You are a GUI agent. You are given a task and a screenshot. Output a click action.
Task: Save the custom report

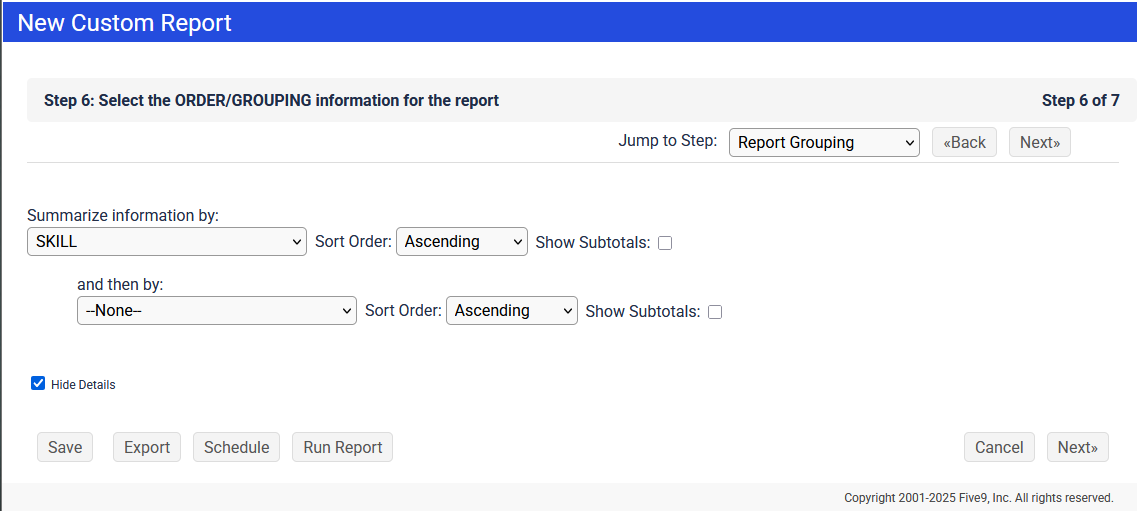[65, 447]
